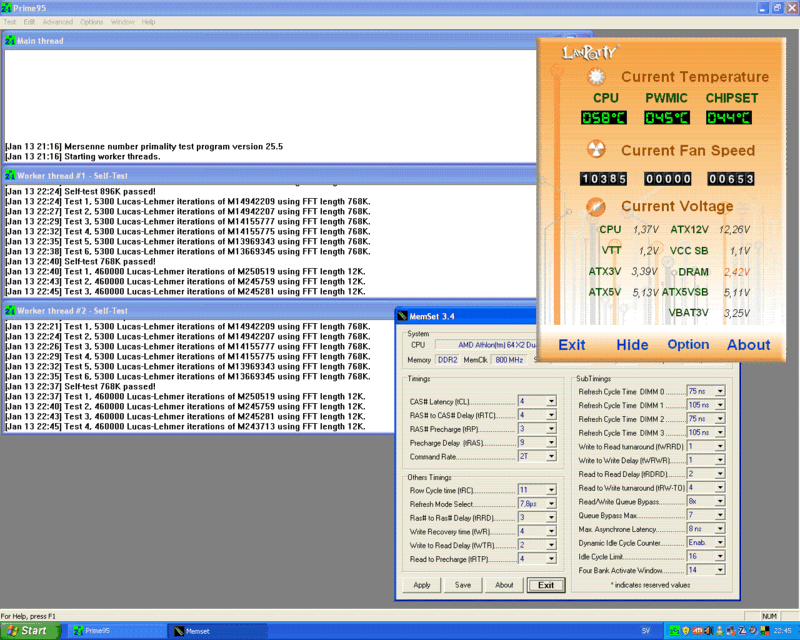Click the Memset taskbar button
The image size is (800, 640).
click(x=218, y=631)
